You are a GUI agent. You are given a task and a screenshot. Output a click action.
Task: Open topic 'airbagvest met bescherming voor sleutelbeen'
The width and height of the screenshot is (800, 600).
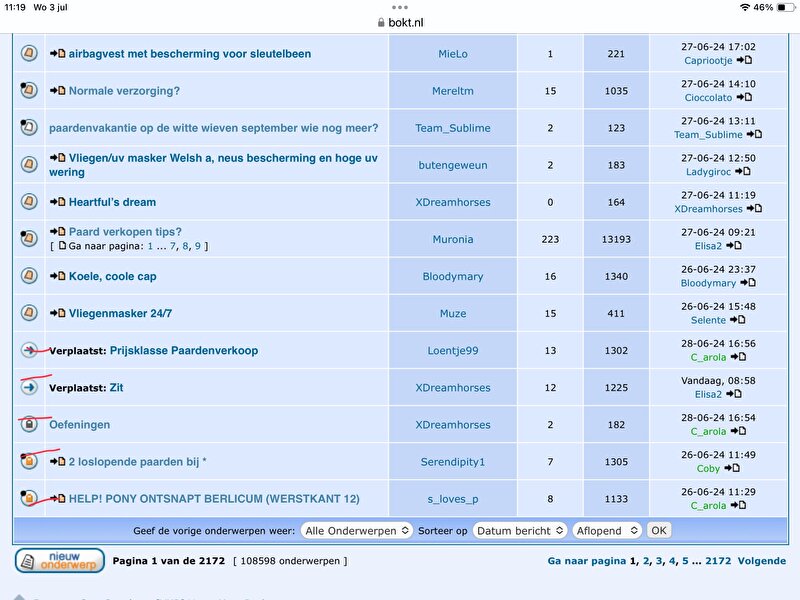190,54
